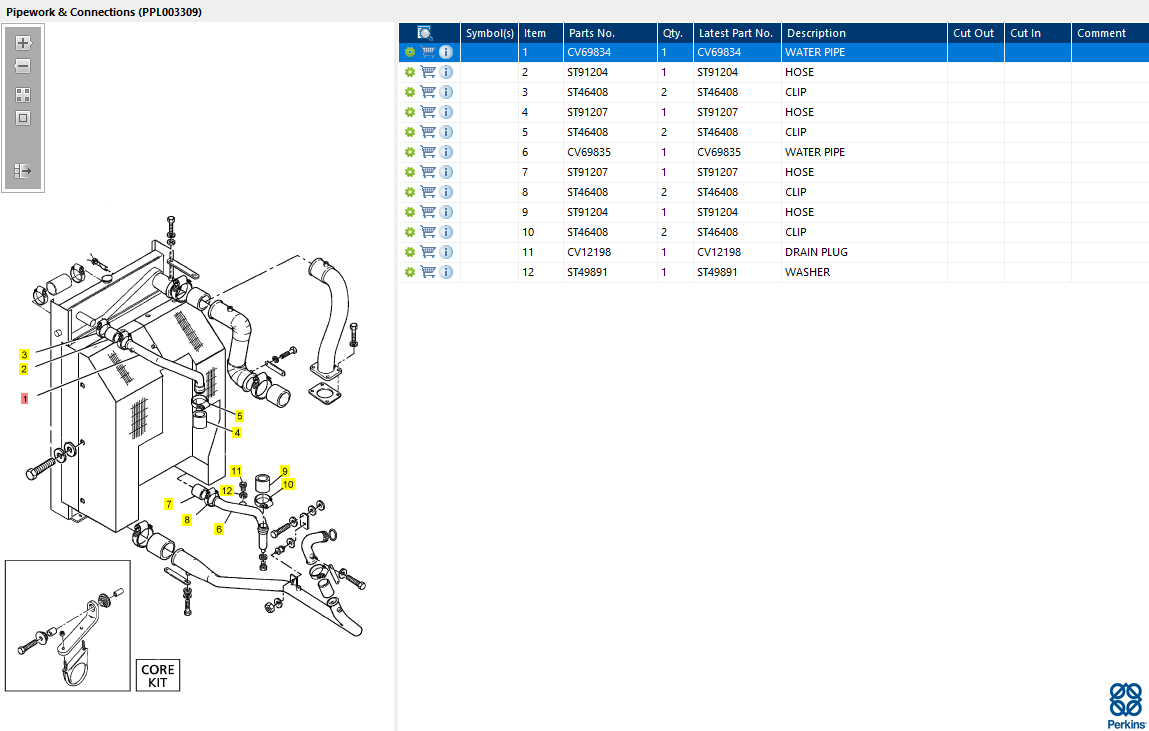Image resolution: width=1149 pixels, height=731 pixels.
Task: Zoom out on the parts diagram
Action: pos(23,66)
